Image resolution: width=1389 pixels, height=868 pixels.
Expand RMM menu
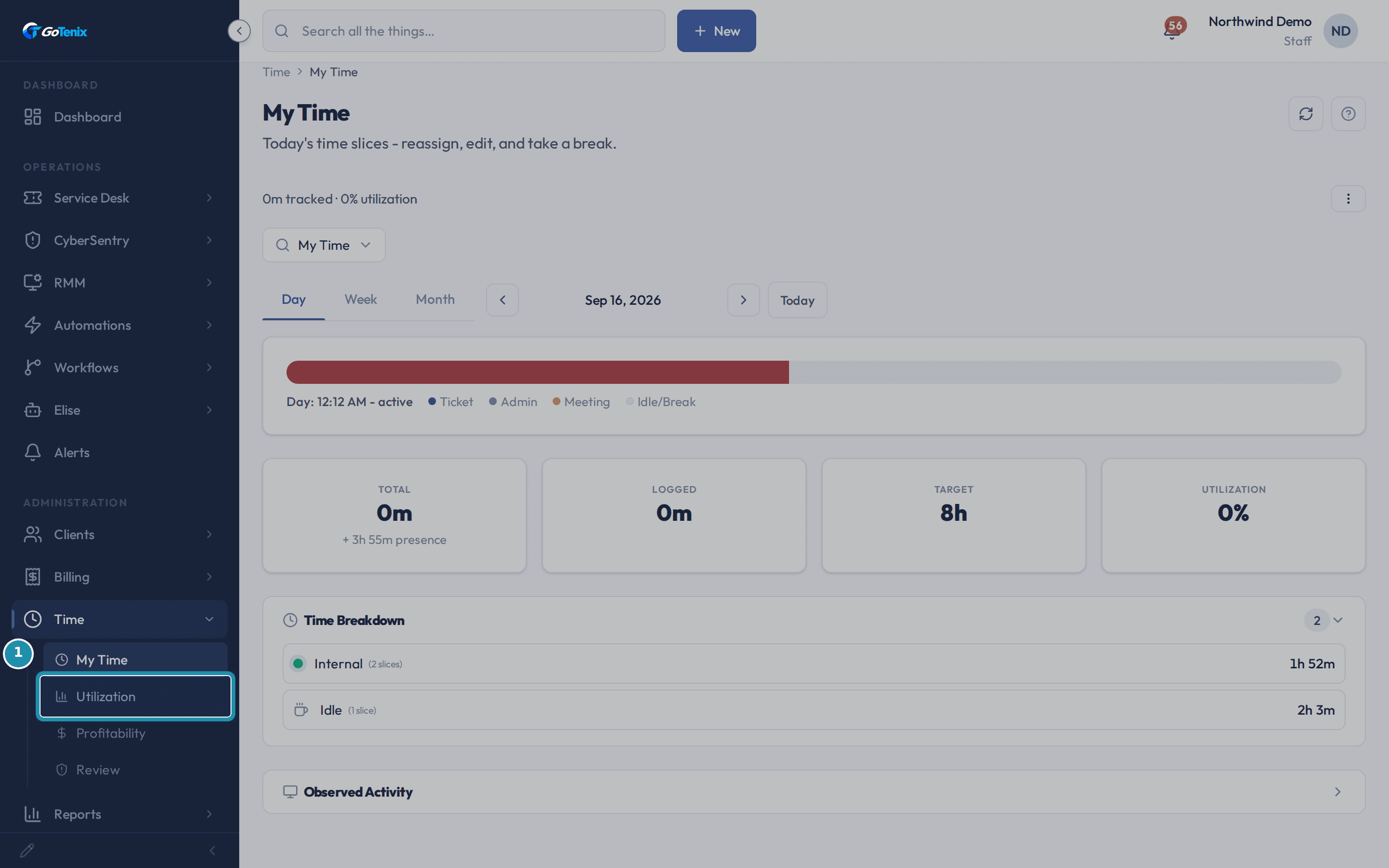click(x=120, y=283)
